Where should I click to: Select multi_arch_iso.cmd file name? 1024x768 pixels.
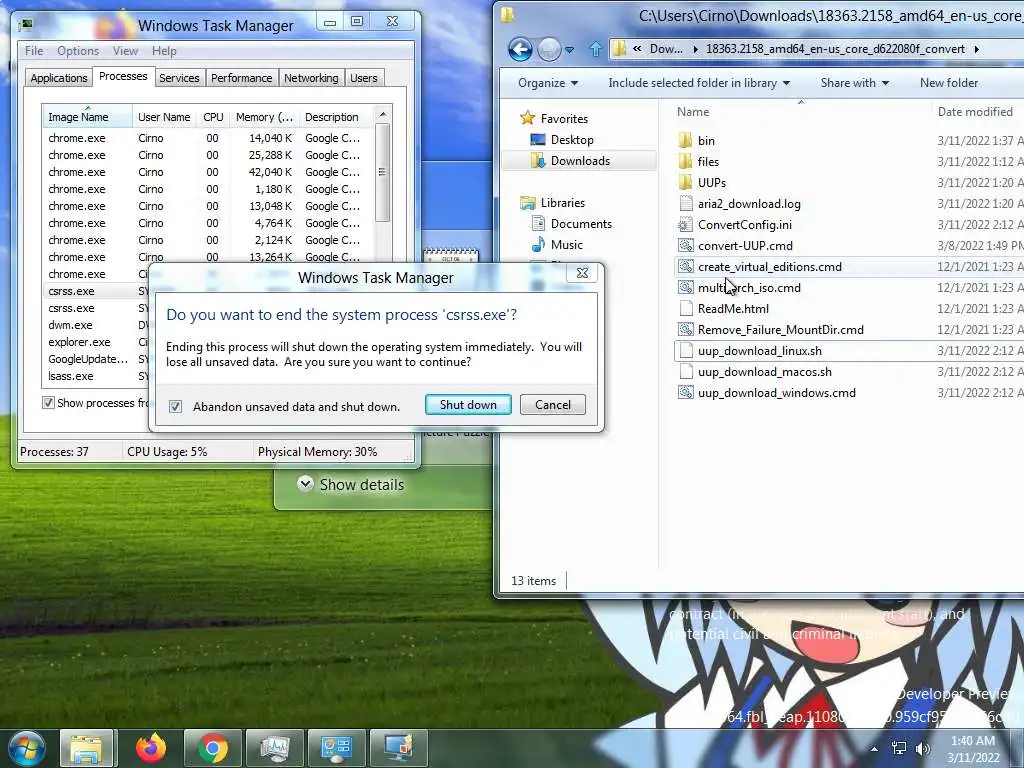(749, 288)
